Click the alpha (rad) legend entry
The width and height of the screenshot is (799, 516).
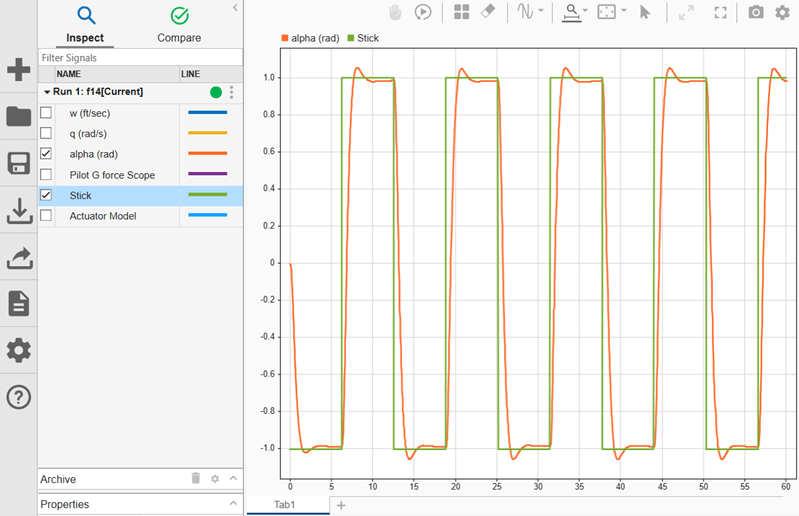pyautogui.click(x=310, y=38)
